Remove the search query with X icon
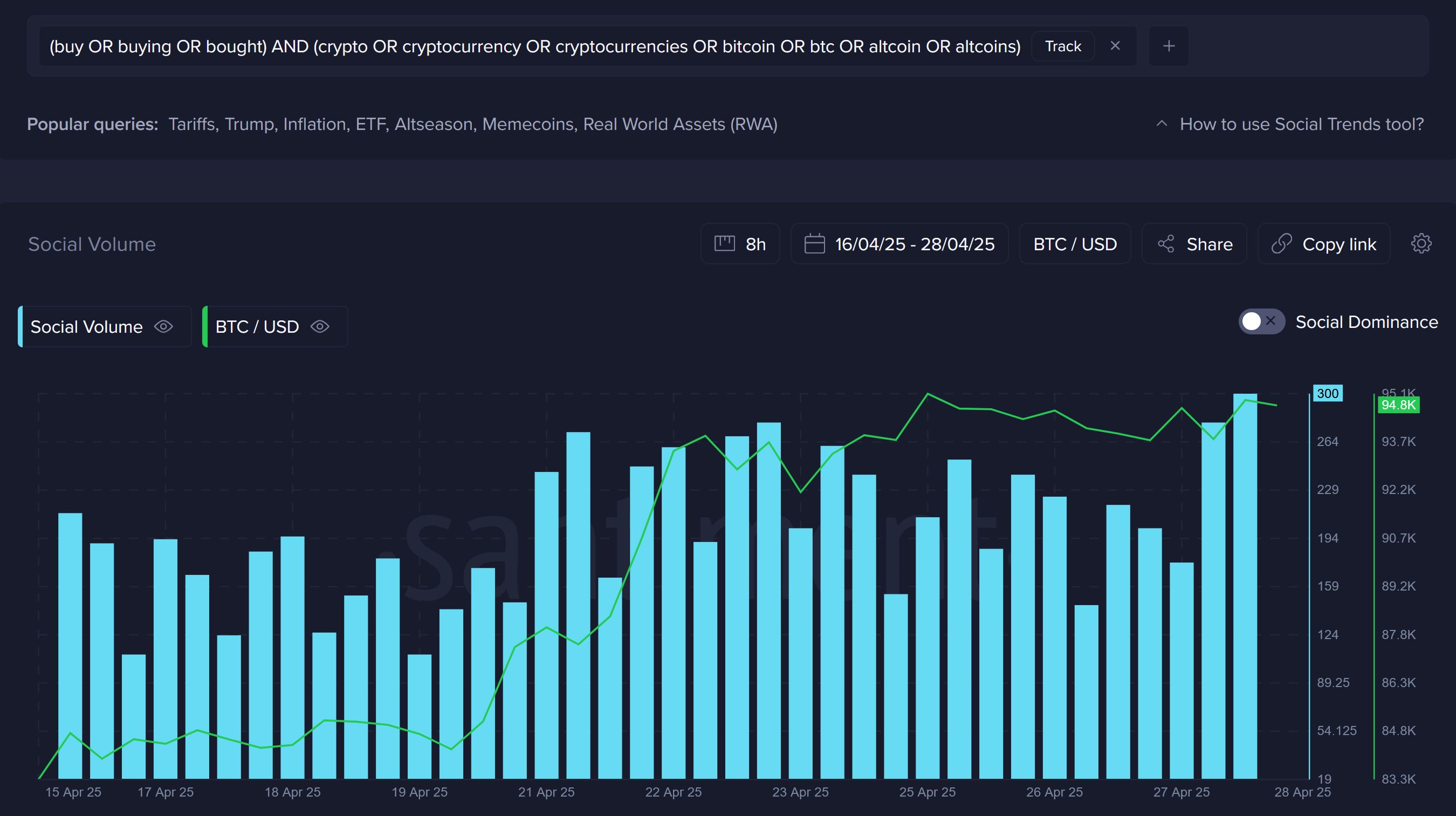Screen dimensions: 1456x816 (1115, 46)
